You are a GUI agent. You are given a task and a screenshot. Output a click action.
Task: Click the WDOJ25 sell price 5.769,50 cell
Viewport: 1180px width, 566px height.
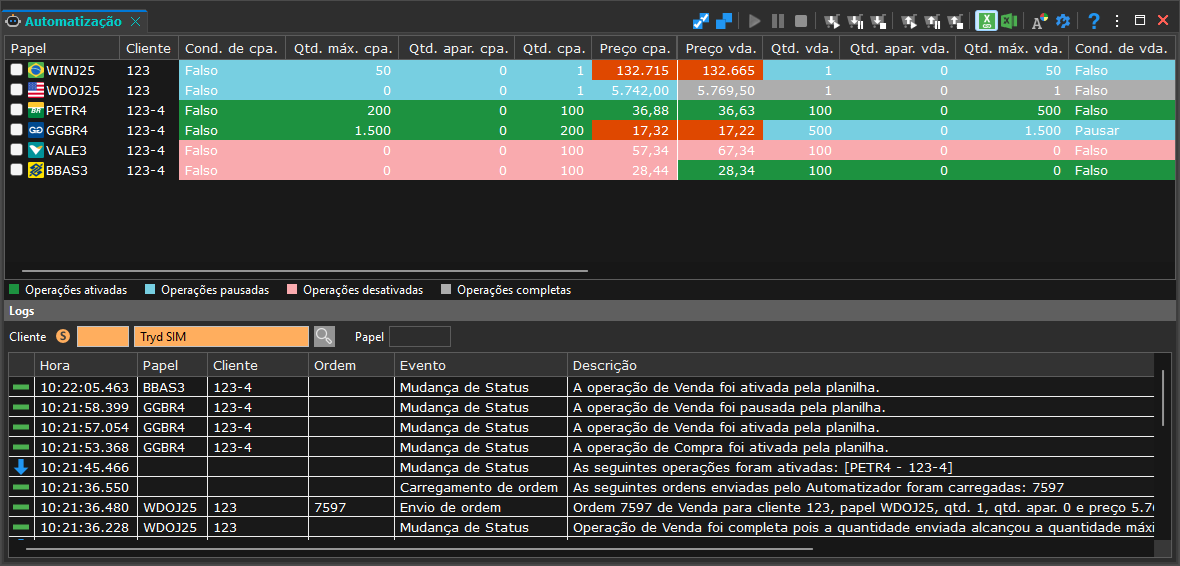click(x=720, y=90)
